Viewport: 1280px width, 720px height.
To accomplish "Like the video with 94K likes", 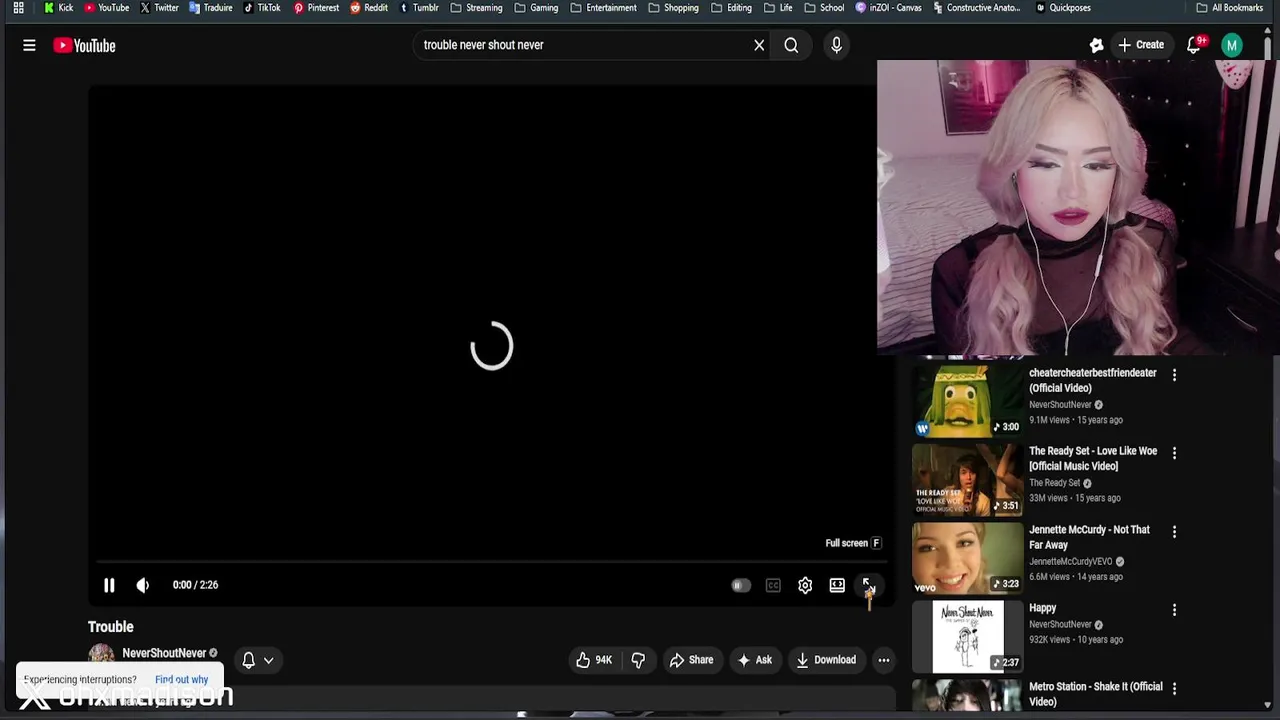I will pyautogui.click(x=593, y=660).
